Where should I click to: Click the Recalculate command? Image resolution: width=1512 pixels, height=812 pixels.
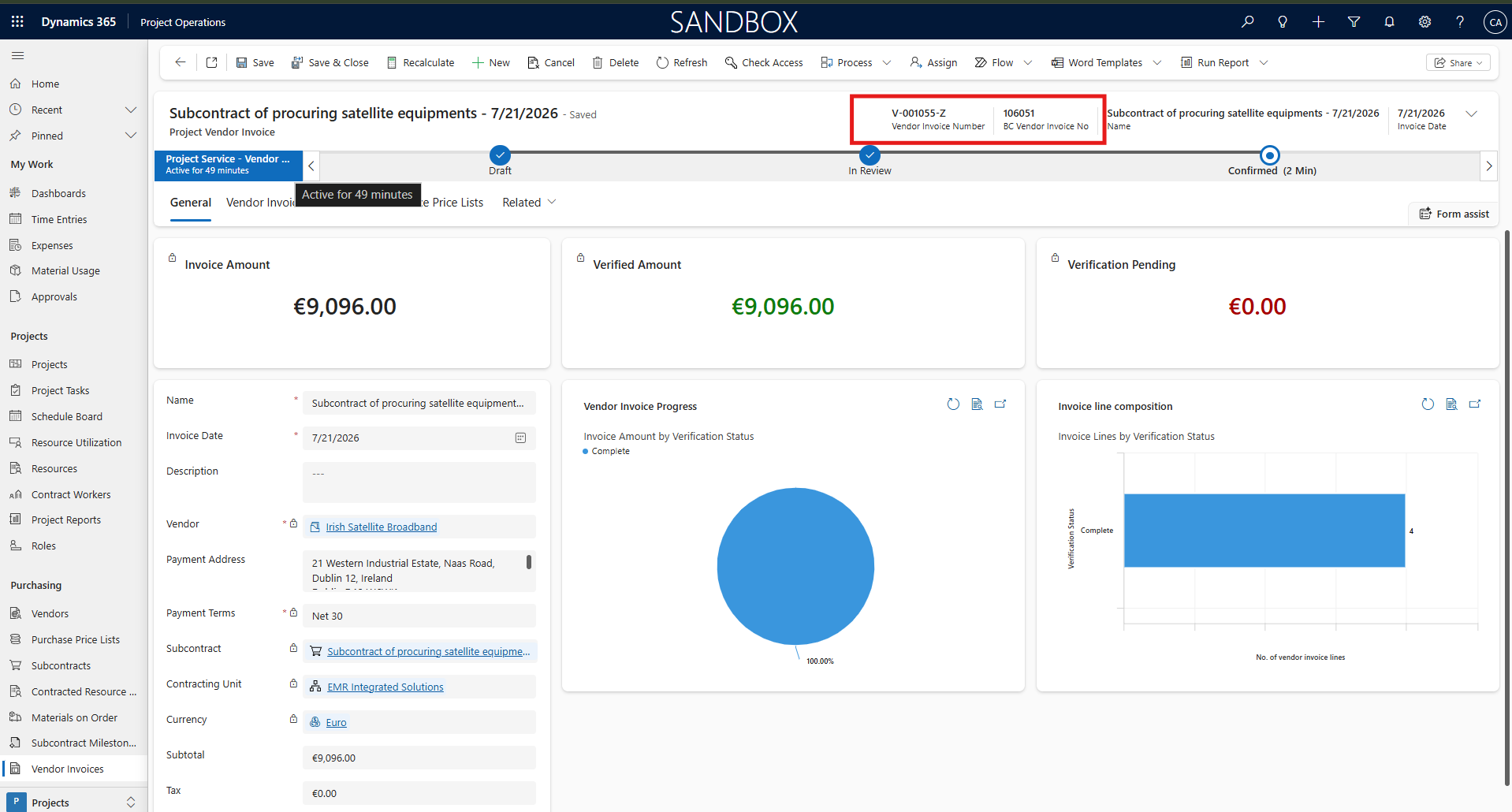tap(420, 62)
